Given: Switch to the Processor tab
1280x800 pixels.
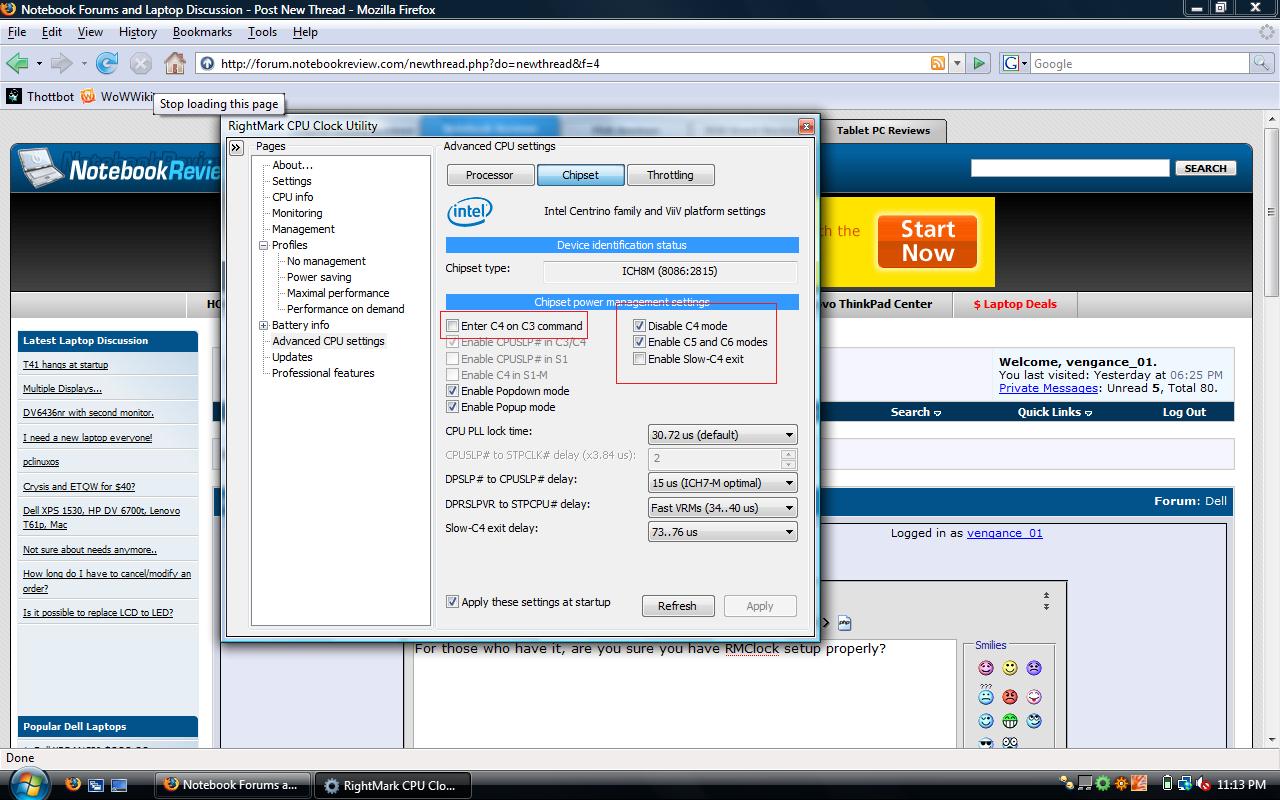Looking at the screenshot, I should (490, 175).
